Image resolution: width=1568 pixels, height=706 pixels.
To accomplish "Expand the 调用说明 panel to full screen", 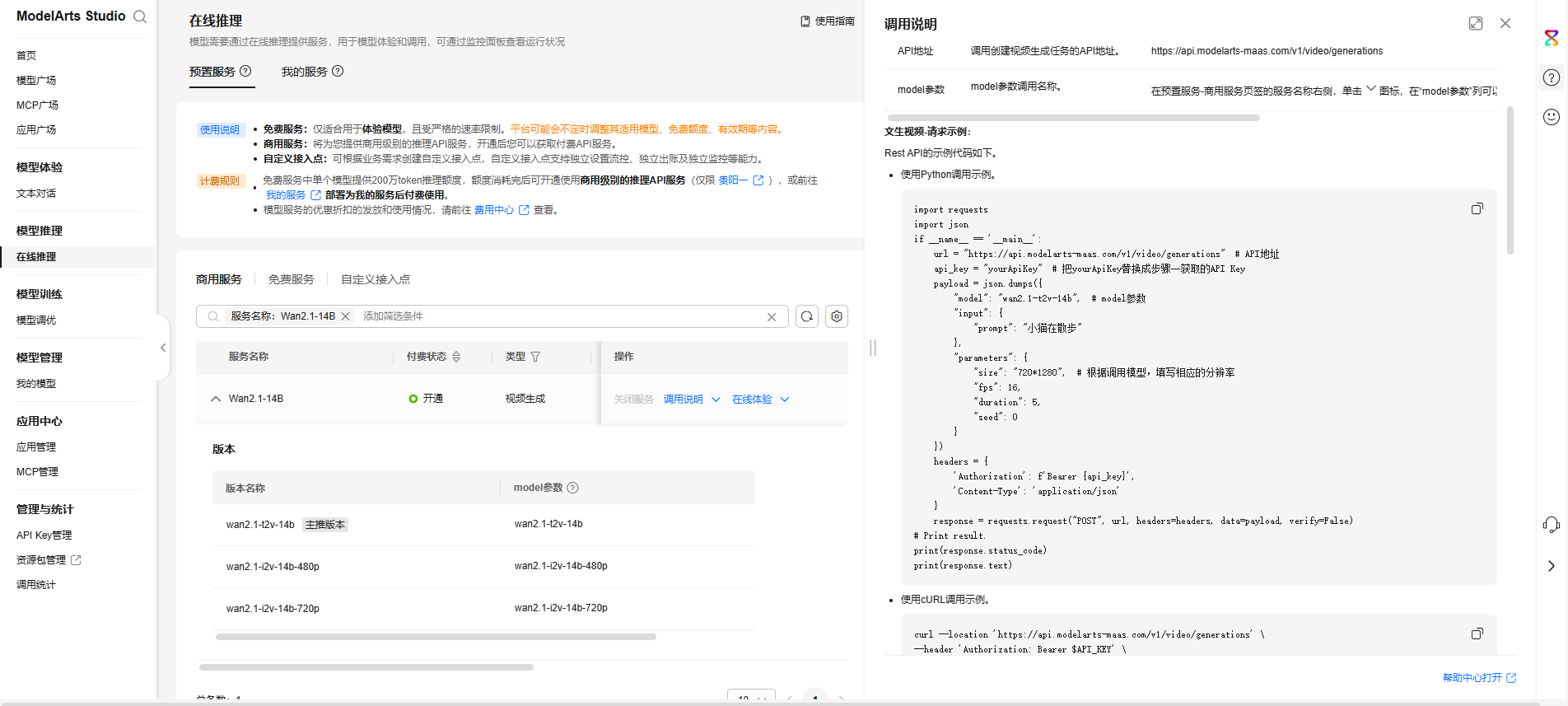I will (1476, 24).
